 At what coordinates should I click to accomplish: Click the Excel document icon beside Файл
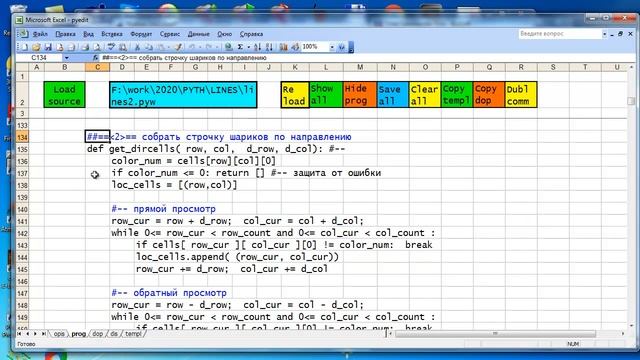point(23,34)
